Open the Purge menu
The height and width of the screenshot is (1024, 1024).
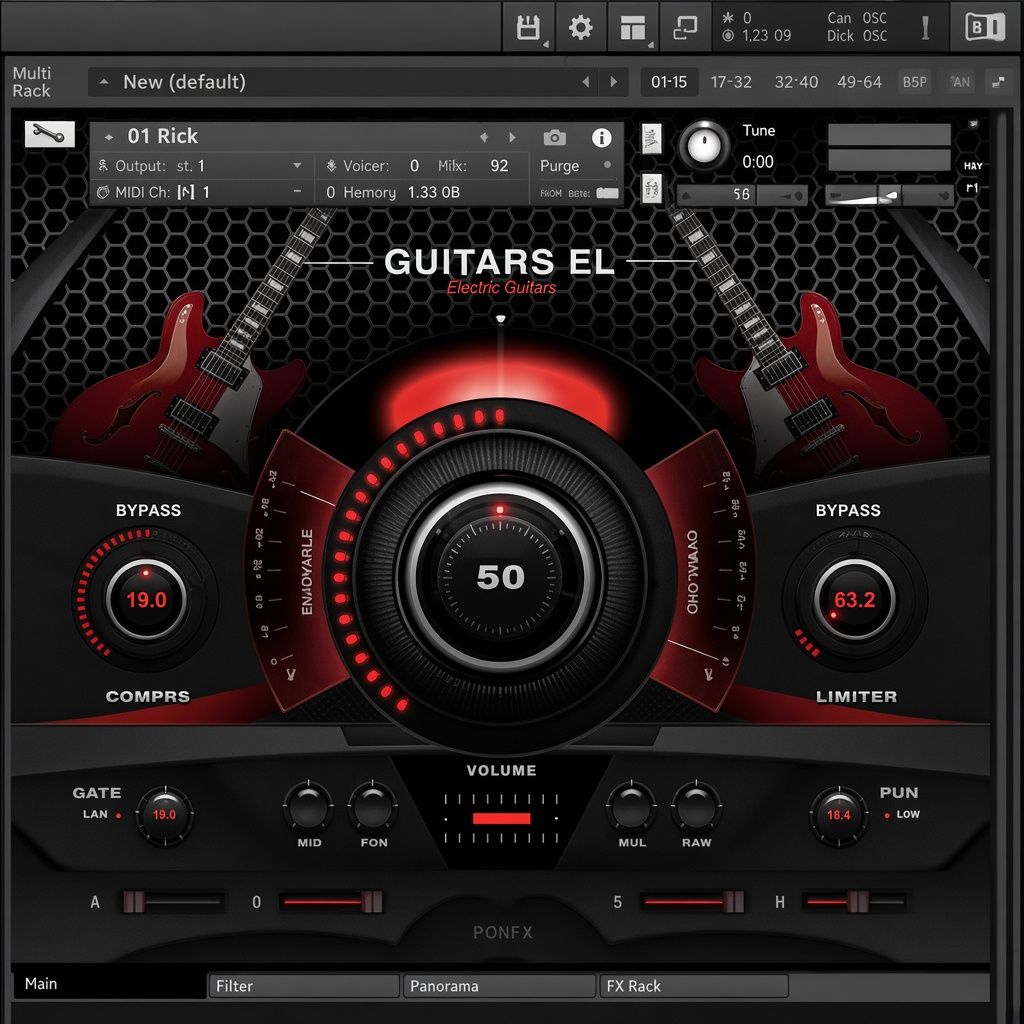point(559,166)
